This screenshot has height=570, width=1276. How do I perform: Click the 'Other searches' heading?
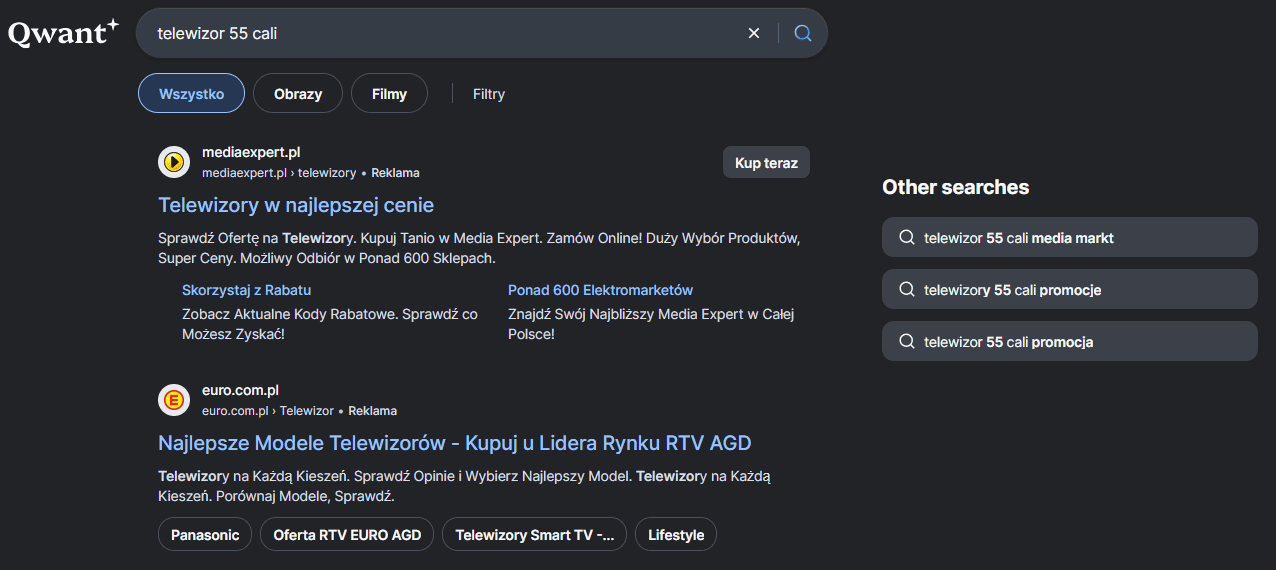955,187
